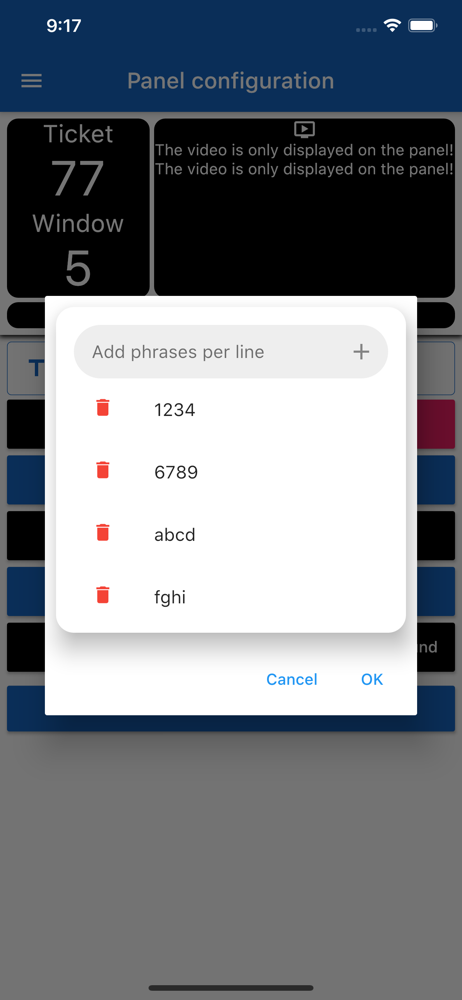The width and height of the screenshot is (462, 1000).
Task: Select the 1234 phrase row
Action: pos(231,409)
